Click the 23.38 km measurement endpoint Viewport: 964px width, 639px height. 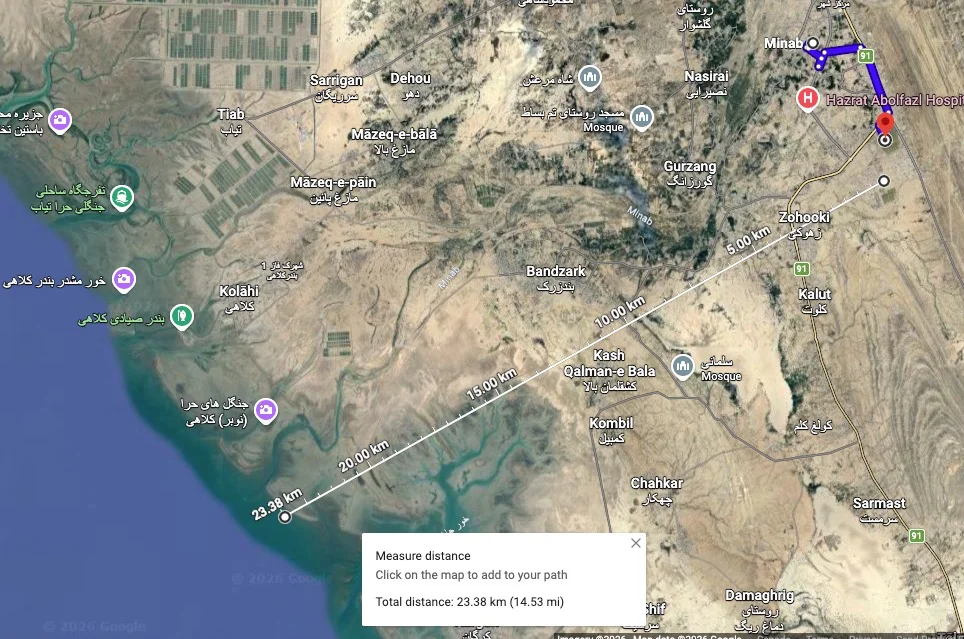click(x=285, y=517)
